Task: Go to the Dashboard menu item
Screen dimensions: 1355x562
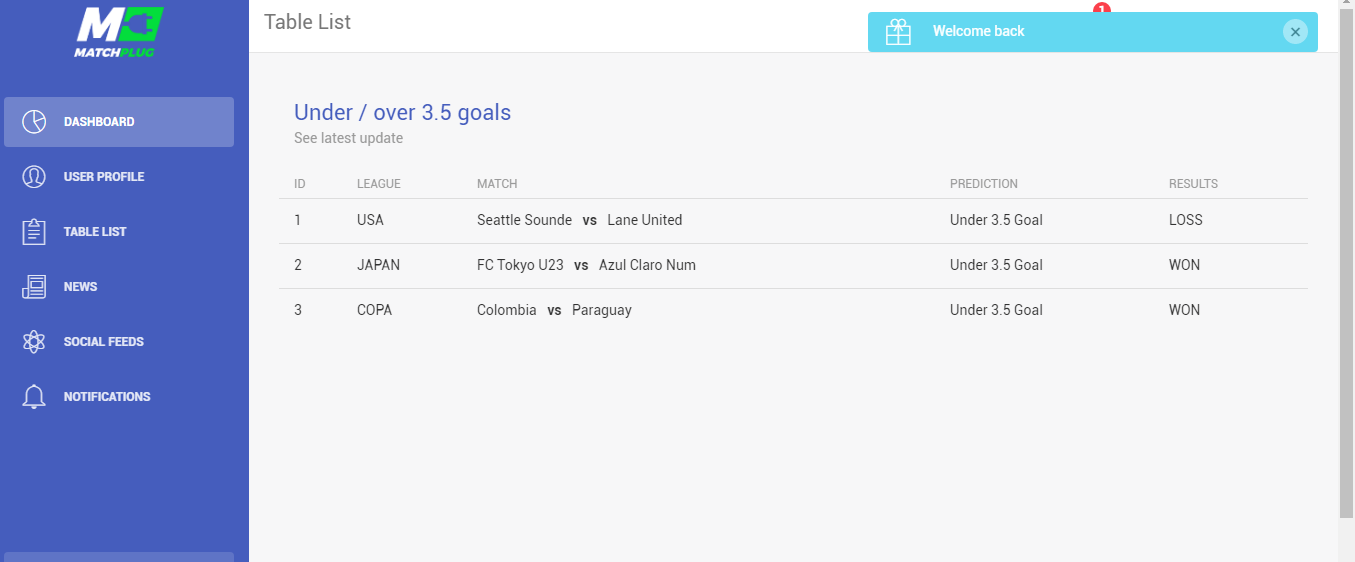Action: click(x=119, y=122)
